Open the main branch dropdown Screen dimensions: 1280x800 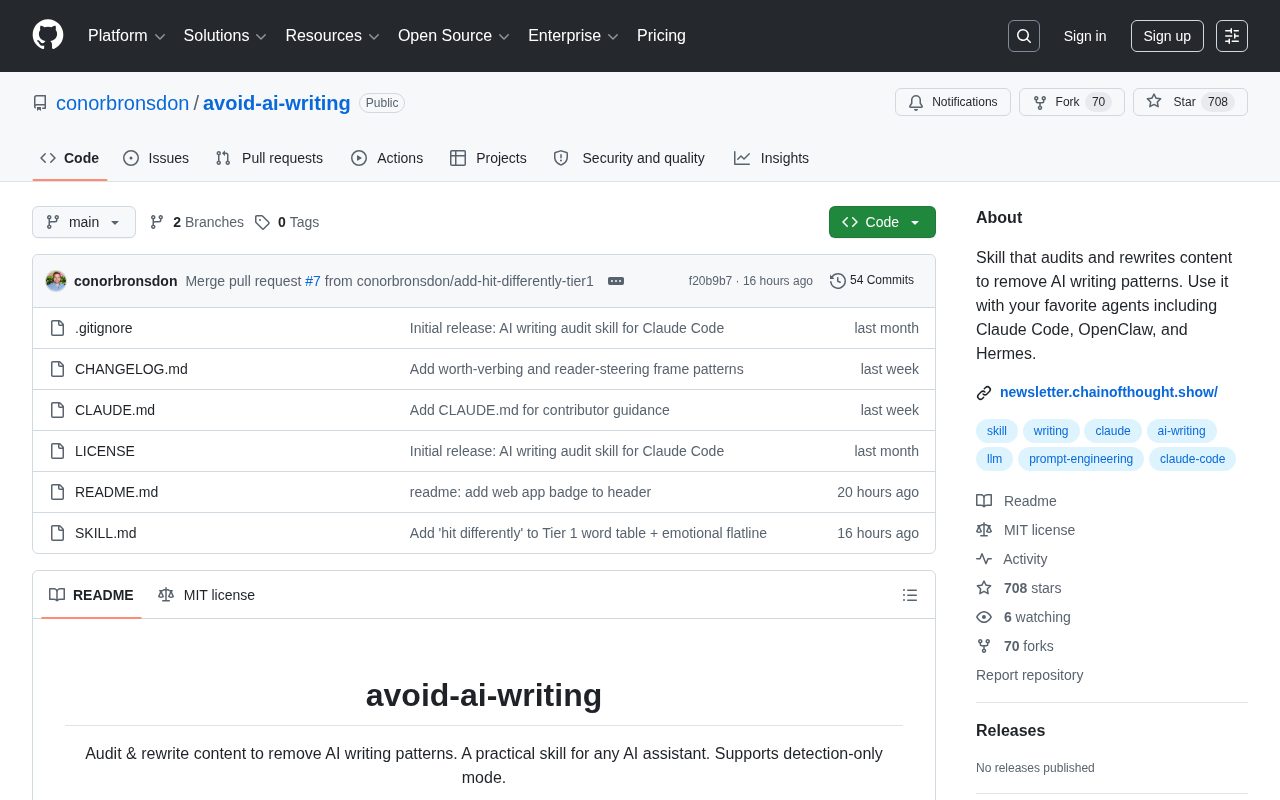point(84,222)
